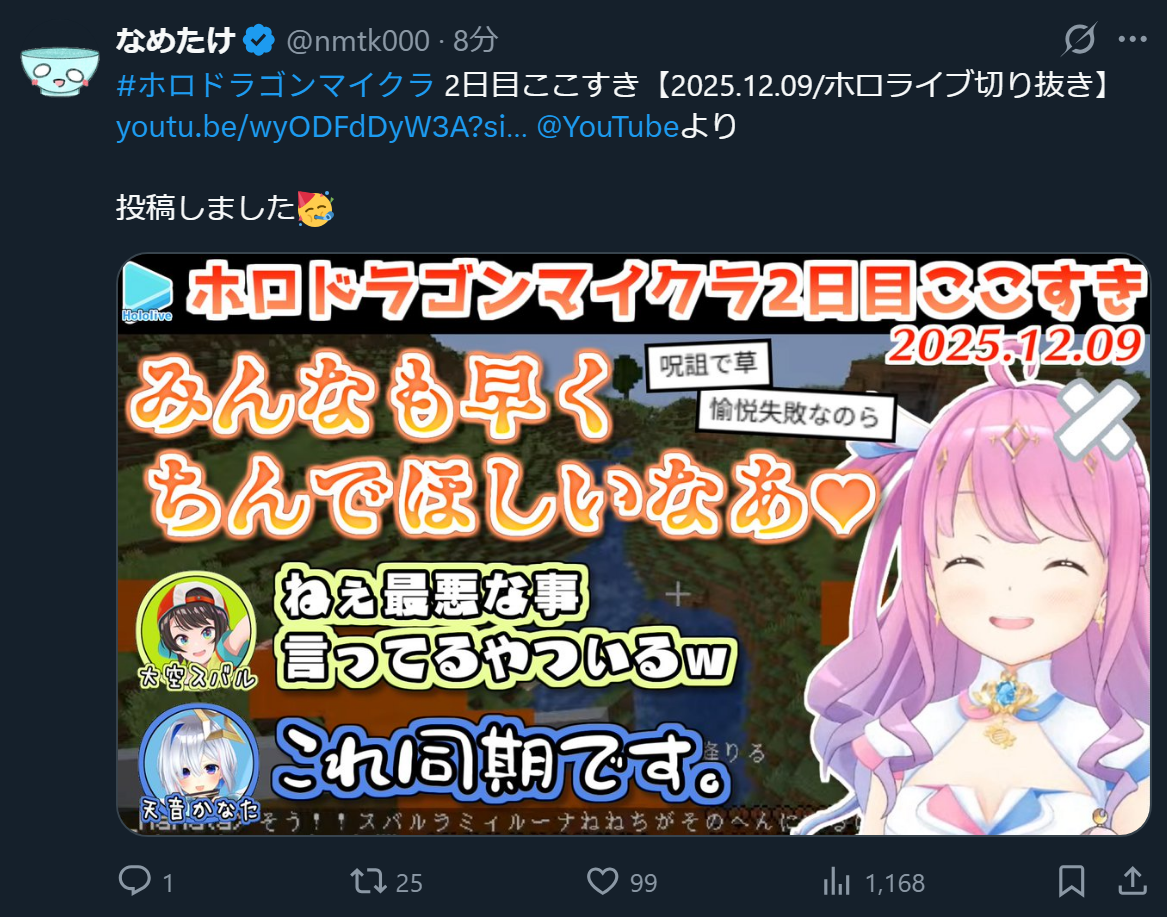The image size is (1167, 917).
Task: Open the Grok circle-slash icon
Action: (x=1078, y=39)
